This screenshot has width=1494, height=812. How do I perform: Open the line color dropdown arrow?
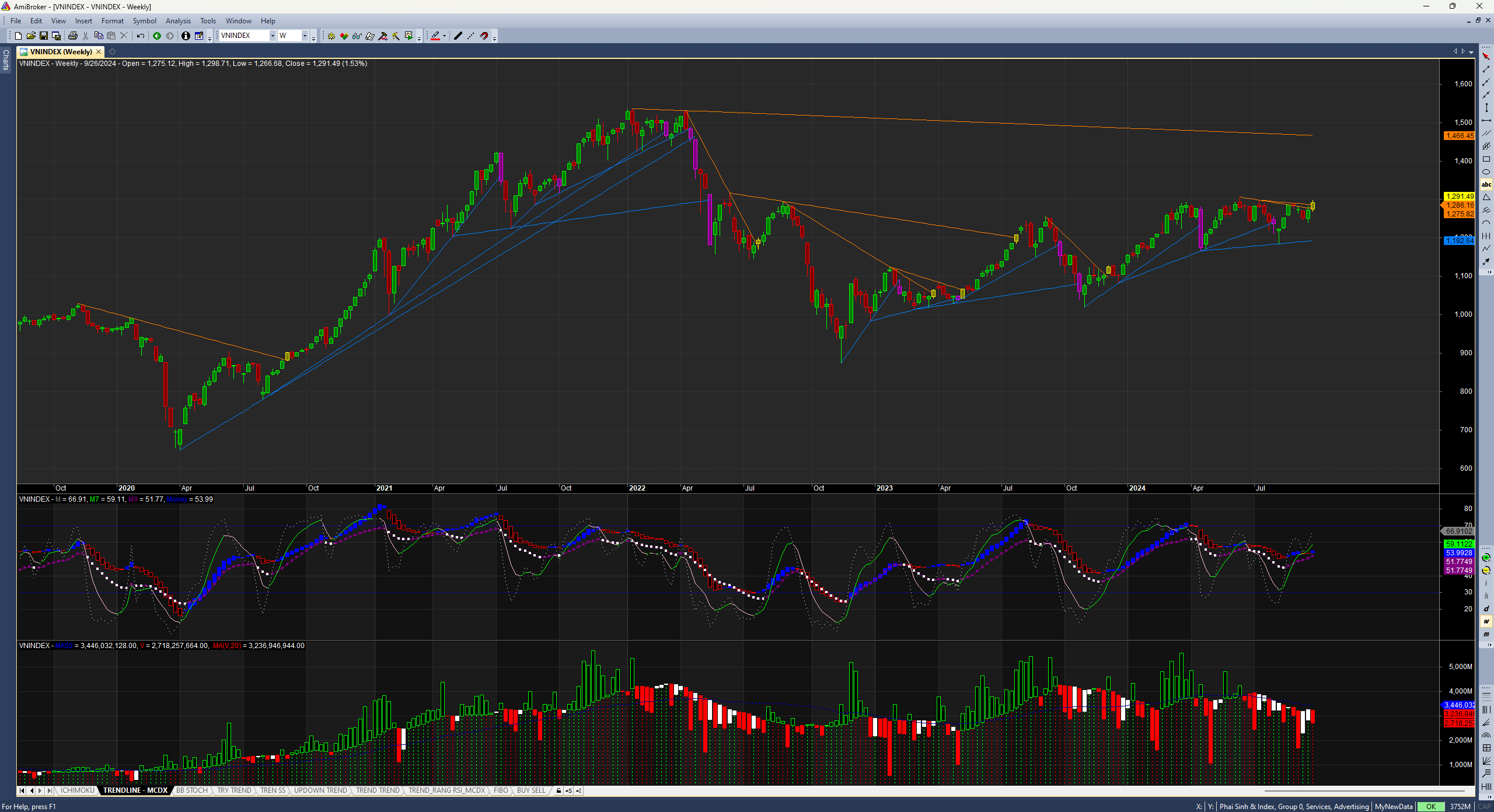pyautogui.click(x=444, y=36)
